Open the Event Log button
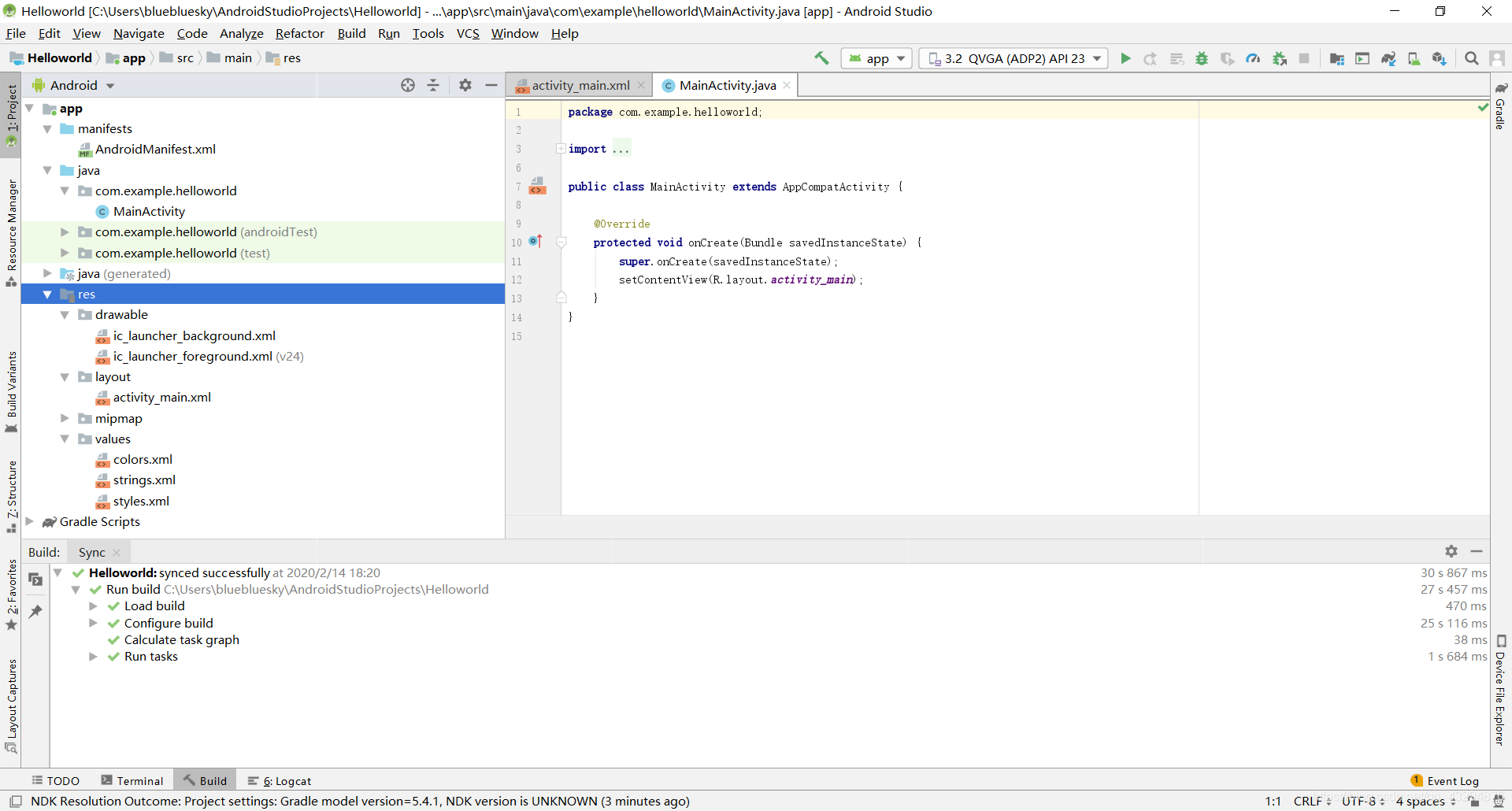This screenshot has height=811, width=1512. pos(1445,780)
